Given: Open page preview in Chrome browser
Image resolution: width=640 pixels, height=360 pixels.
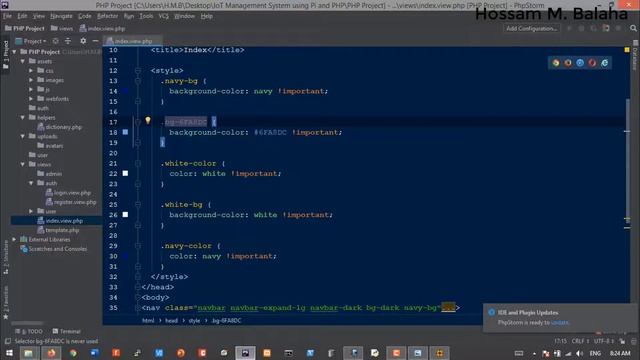Looking at the screenshot, I should [x=556, y=63].
